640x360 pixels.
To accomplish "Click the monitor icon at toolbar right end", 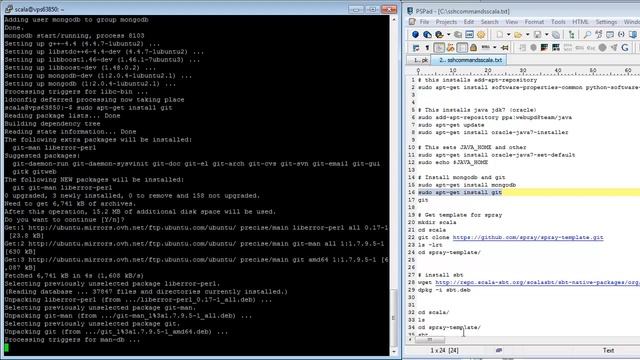I will tap(633, 35).
